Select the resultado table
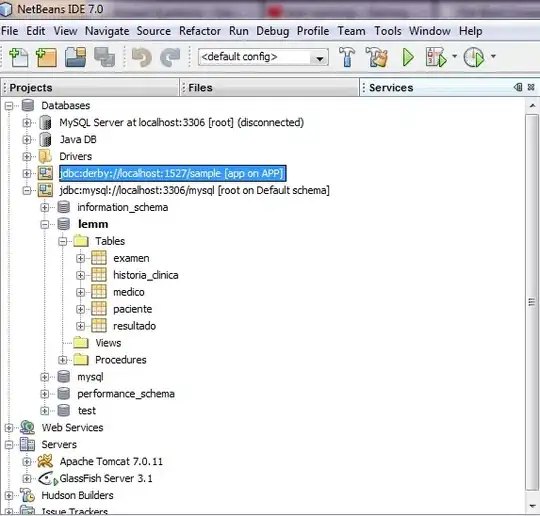The width and height of the screenshot is (540, 516). (134, 326)
